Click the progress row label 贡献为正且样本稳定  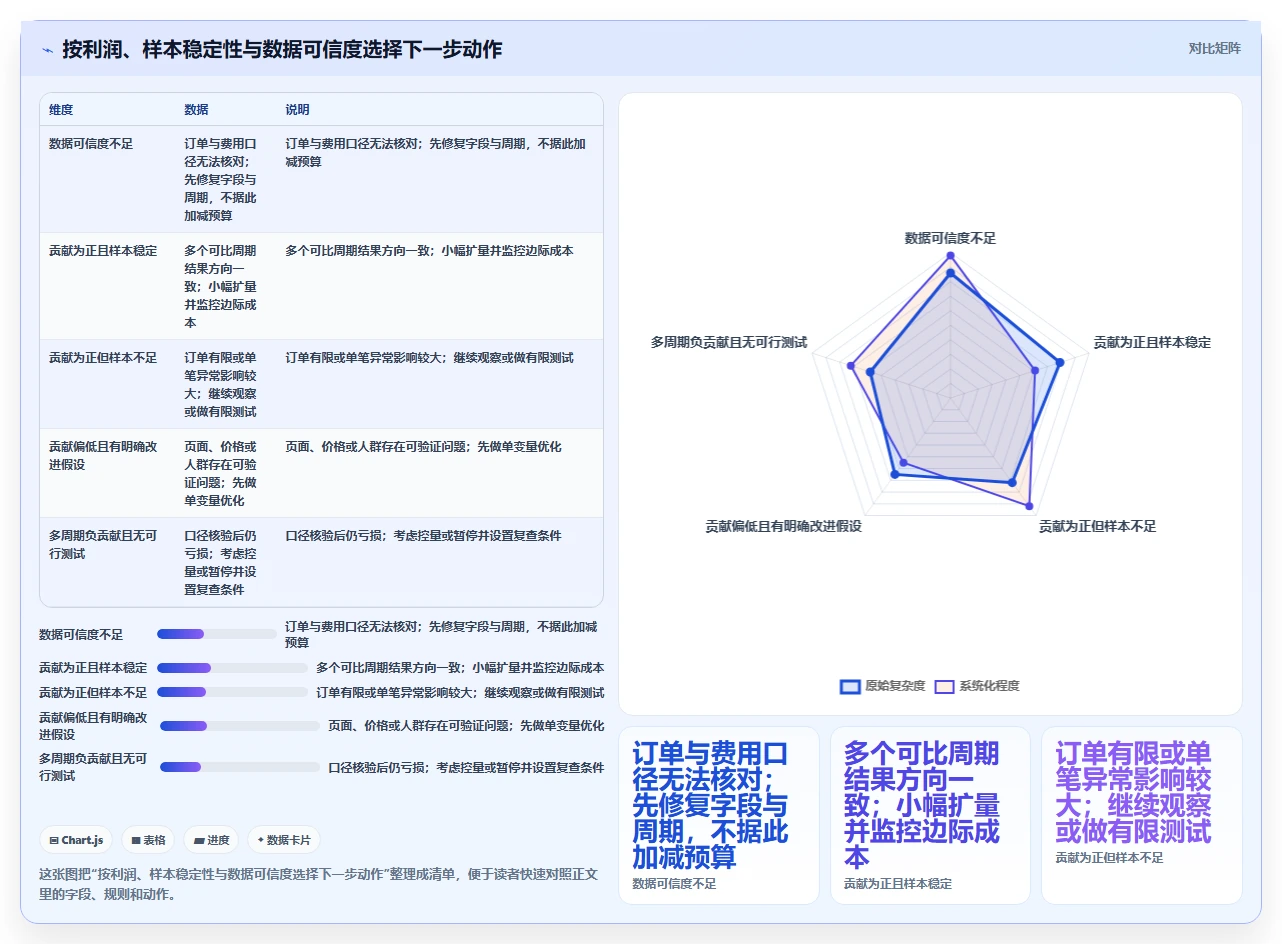tap(93, 668)
